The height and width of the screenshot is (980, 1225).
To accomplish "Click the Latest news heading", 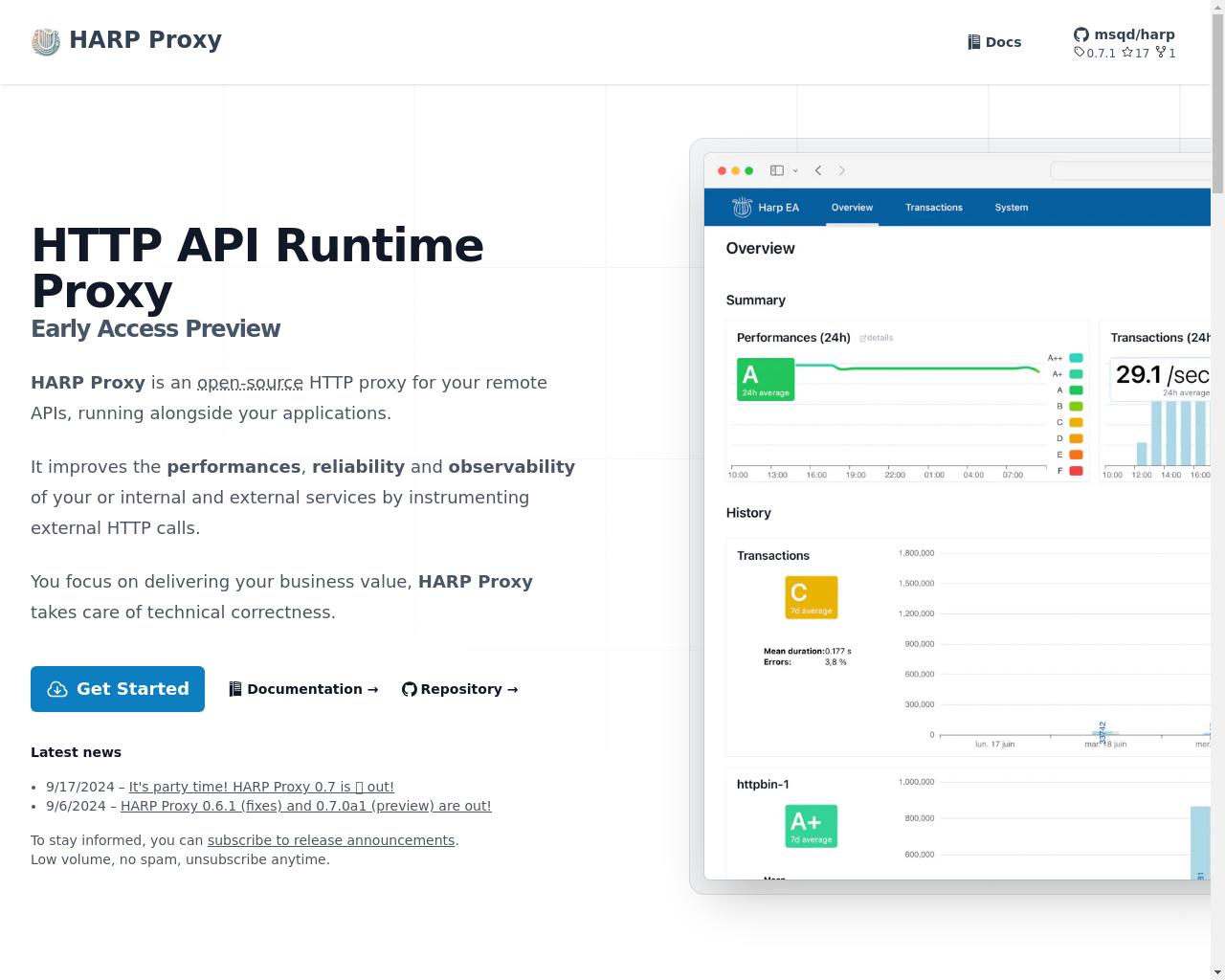I will [x=76, y=752].
